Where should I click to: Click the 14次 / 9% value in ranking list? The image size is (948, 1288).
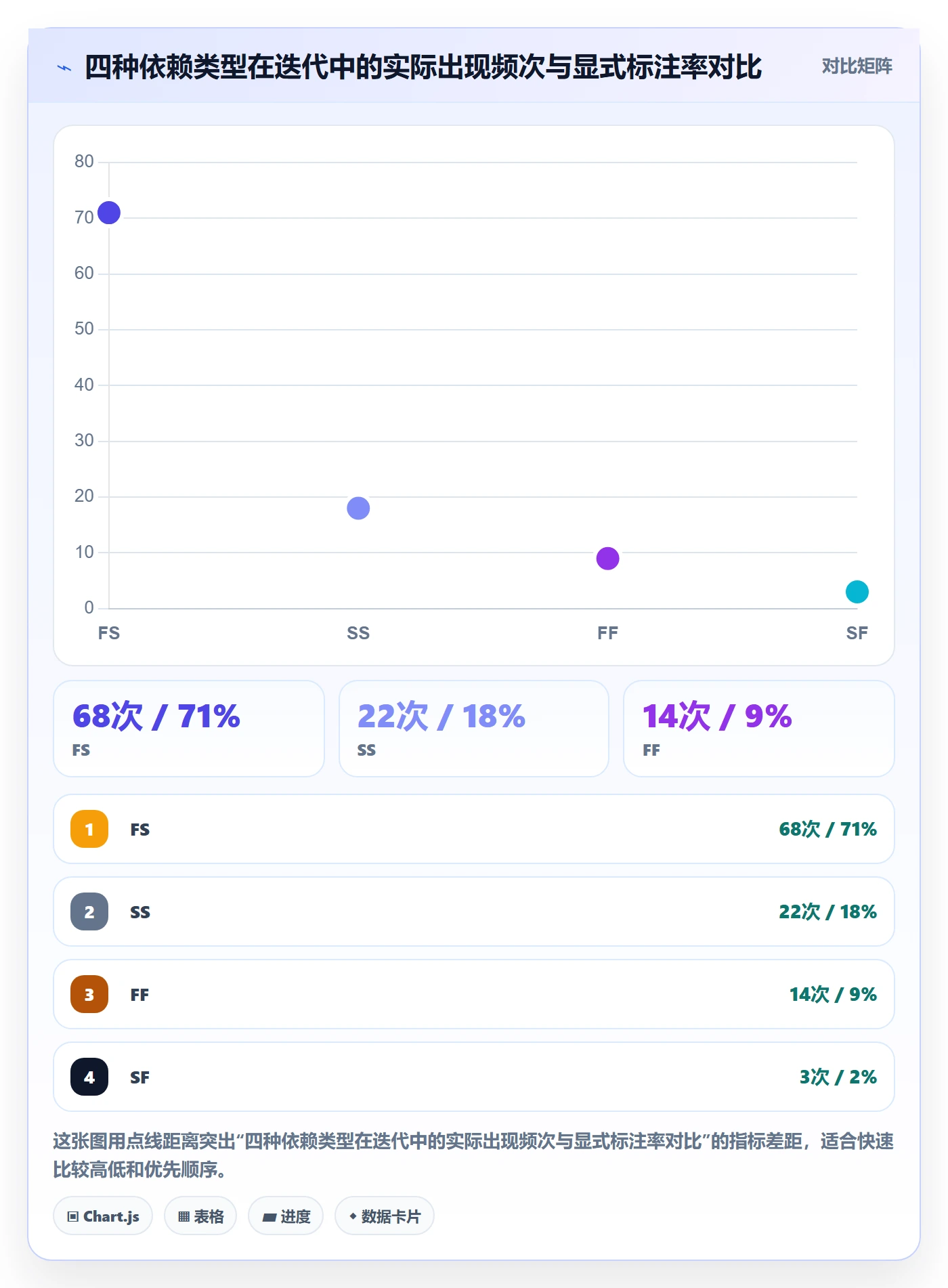[x=833, y=994]
